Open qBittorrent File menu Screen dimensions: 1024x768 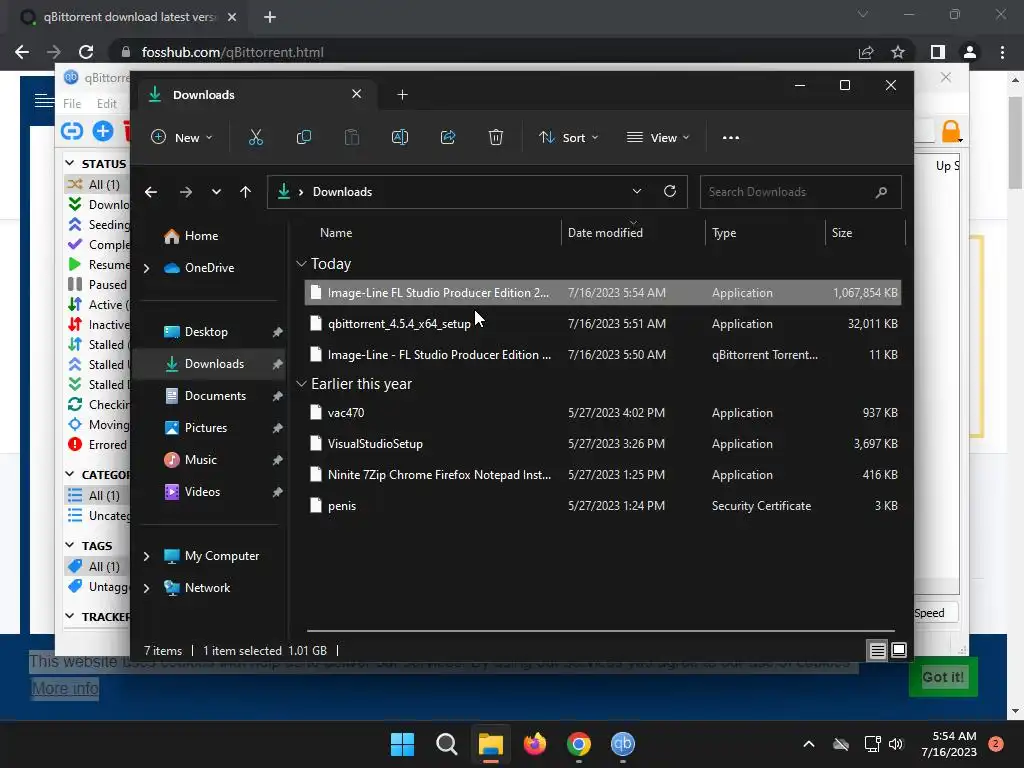pyautogui.click(x=72, y=104)
